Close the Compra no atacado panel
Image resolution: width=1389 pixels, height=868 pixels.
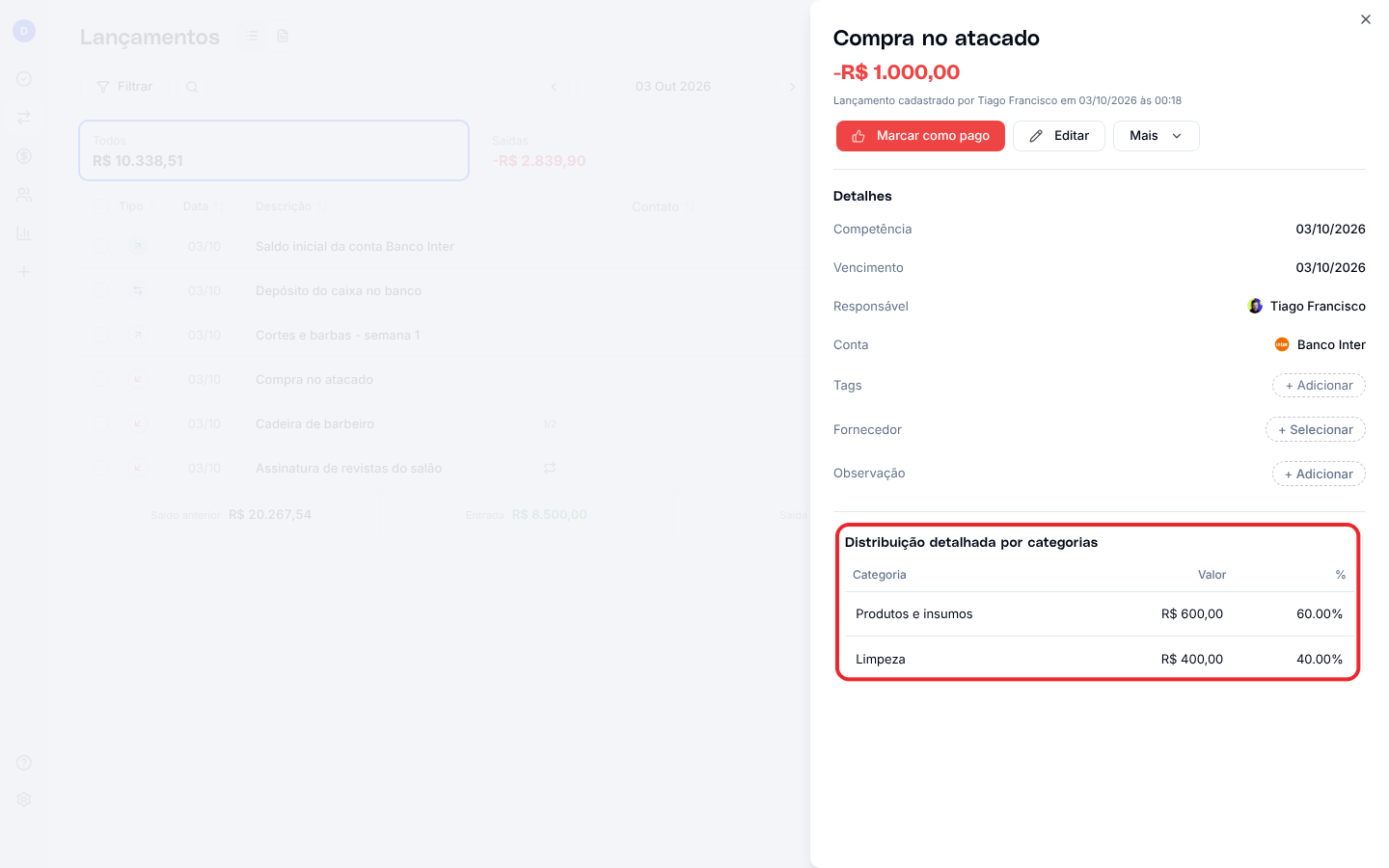1365,19
